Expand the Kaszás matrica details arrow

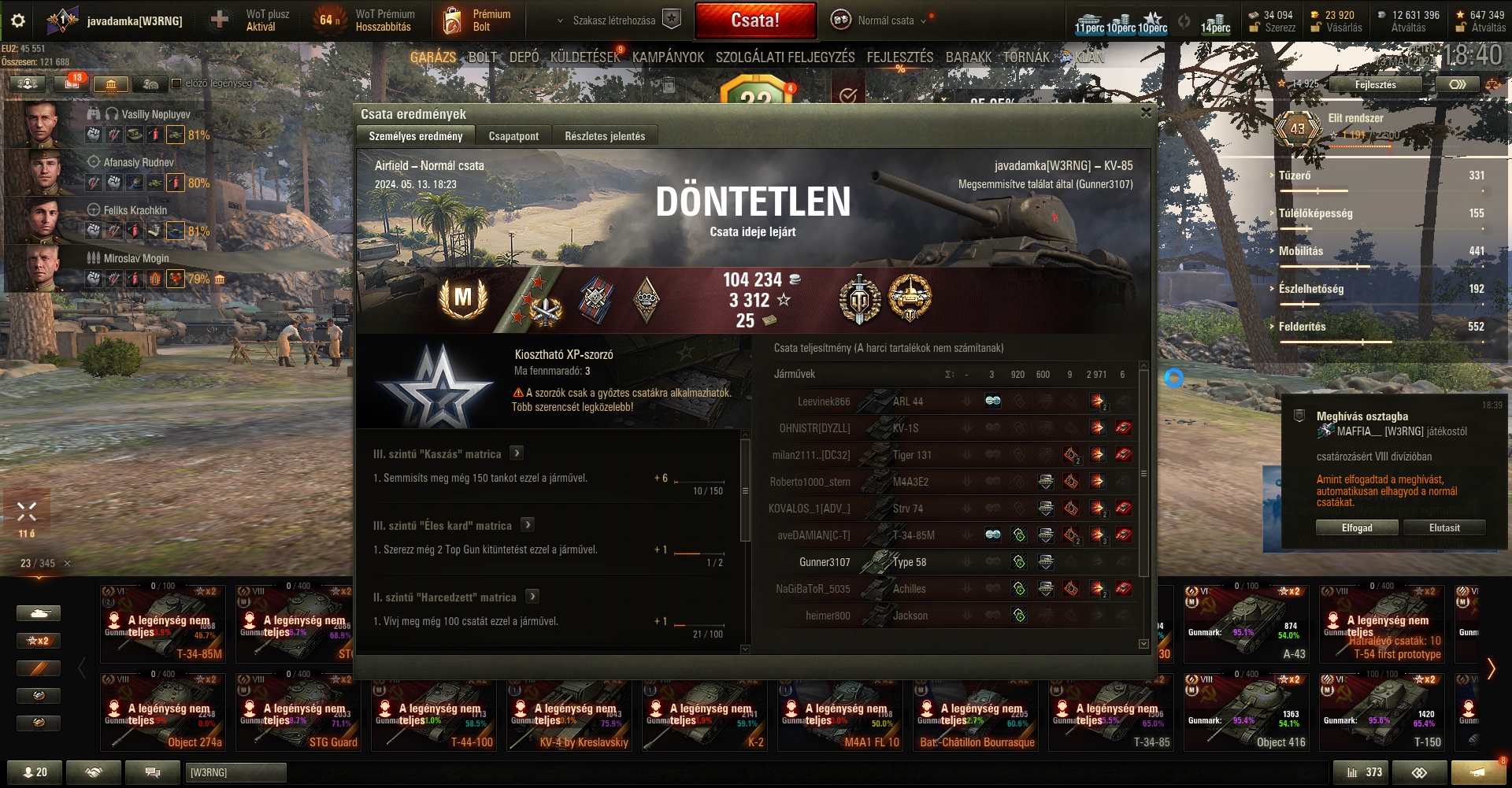tap(517, 453)
